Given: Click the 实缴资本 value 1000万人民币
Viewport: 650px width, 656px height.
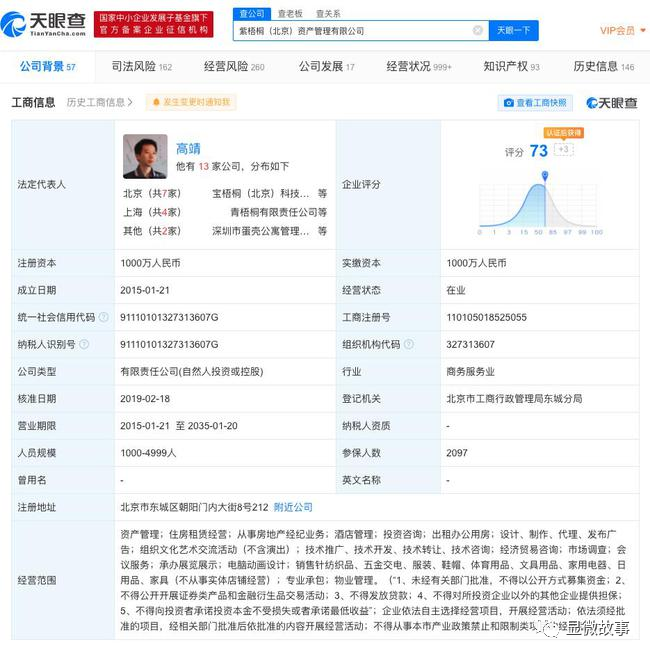Looking at the screenshot, I should click(476, 263).
